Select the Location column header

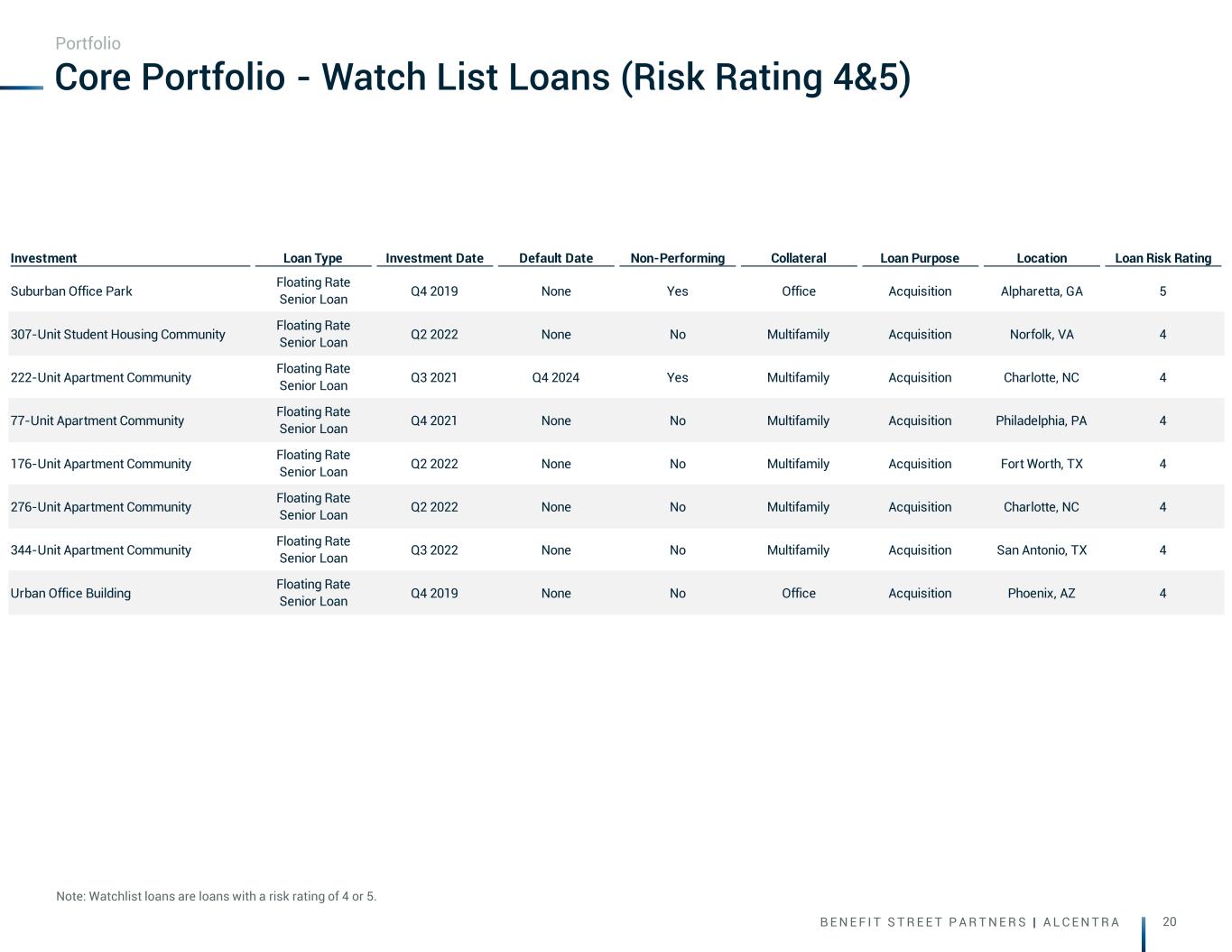tap(1042, 258)
